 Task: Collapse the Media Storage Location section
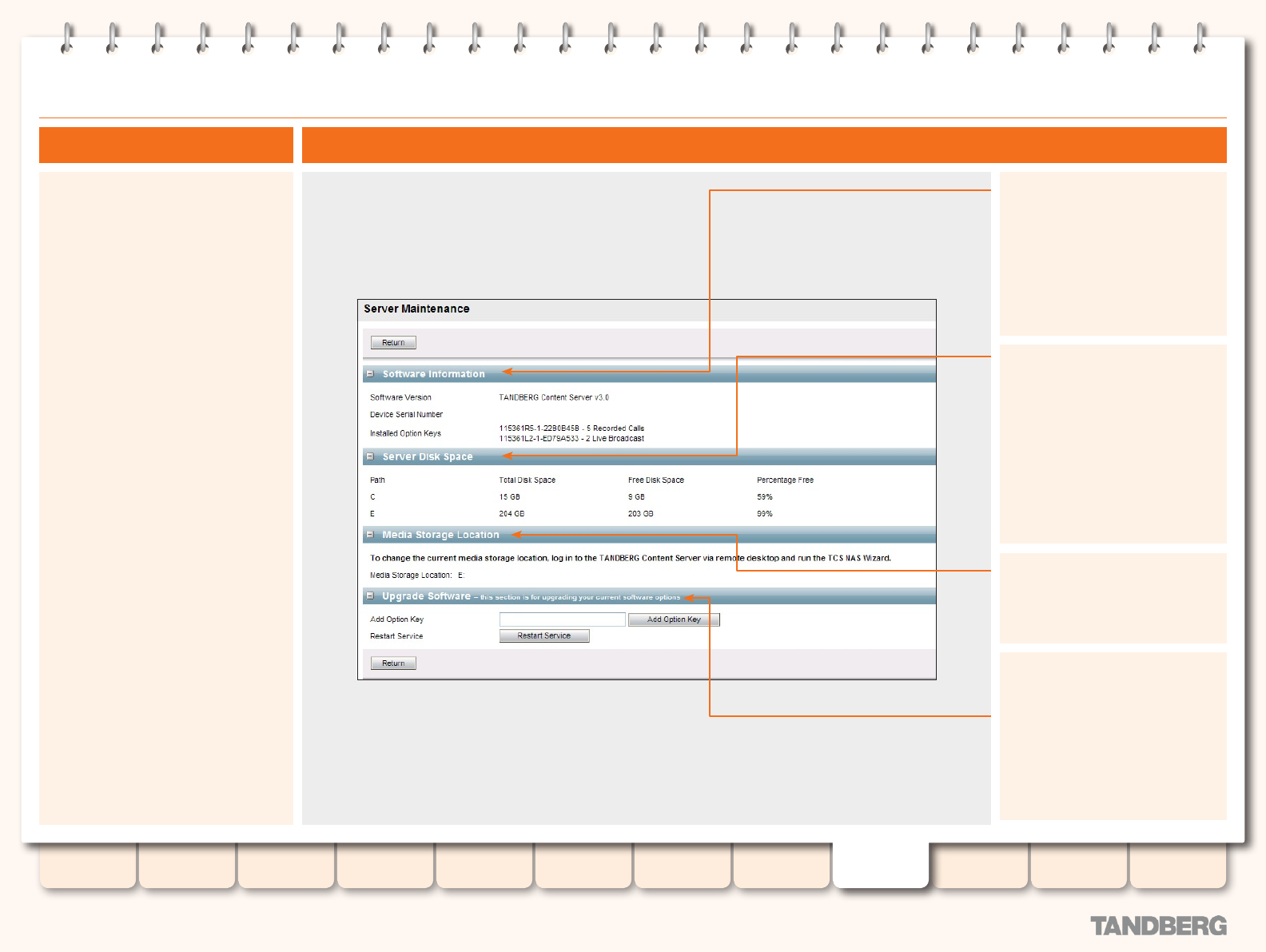[x=370, y=535]
